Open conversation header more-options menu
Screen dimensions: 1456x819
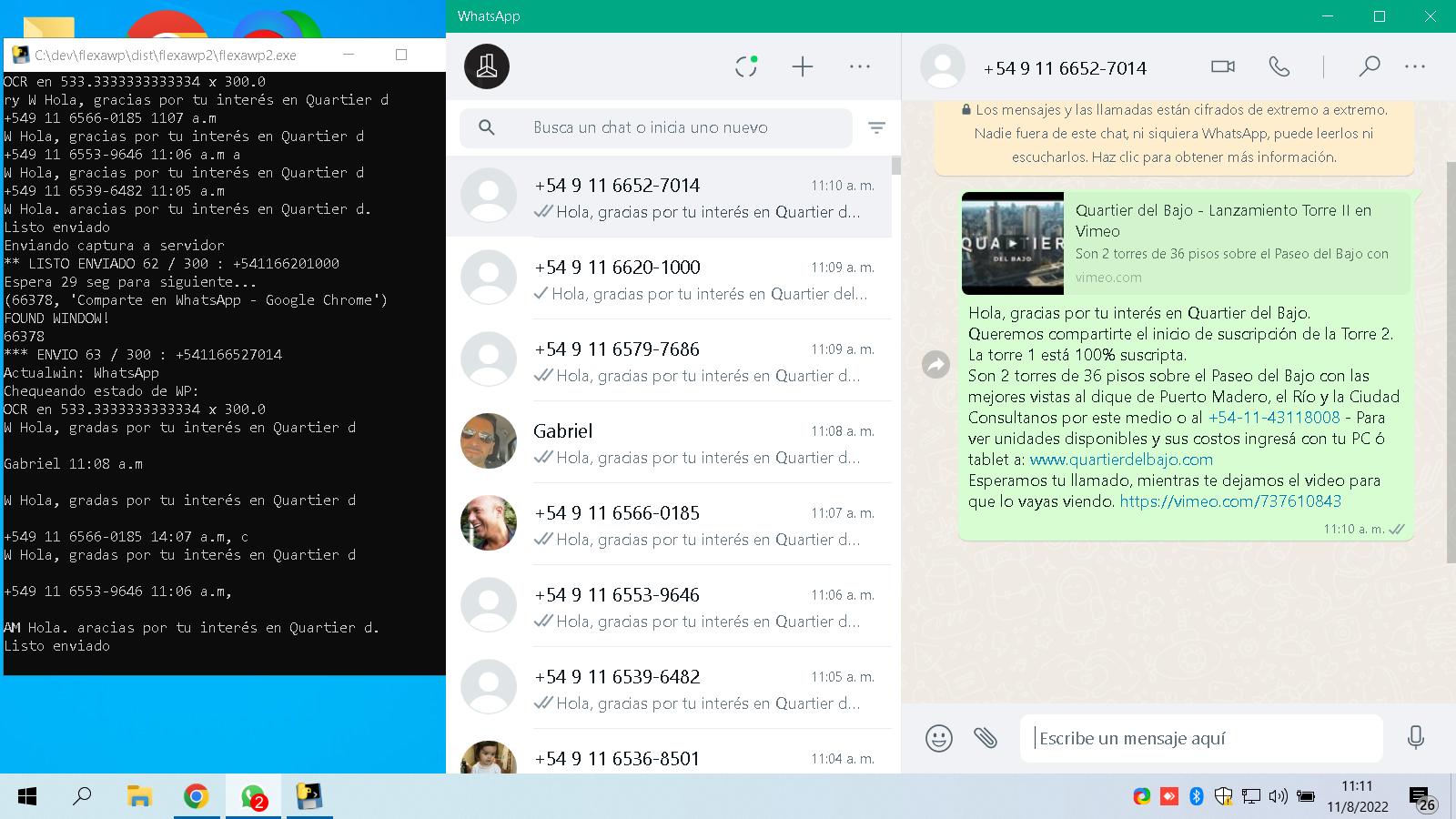(x=1415, y=66)
